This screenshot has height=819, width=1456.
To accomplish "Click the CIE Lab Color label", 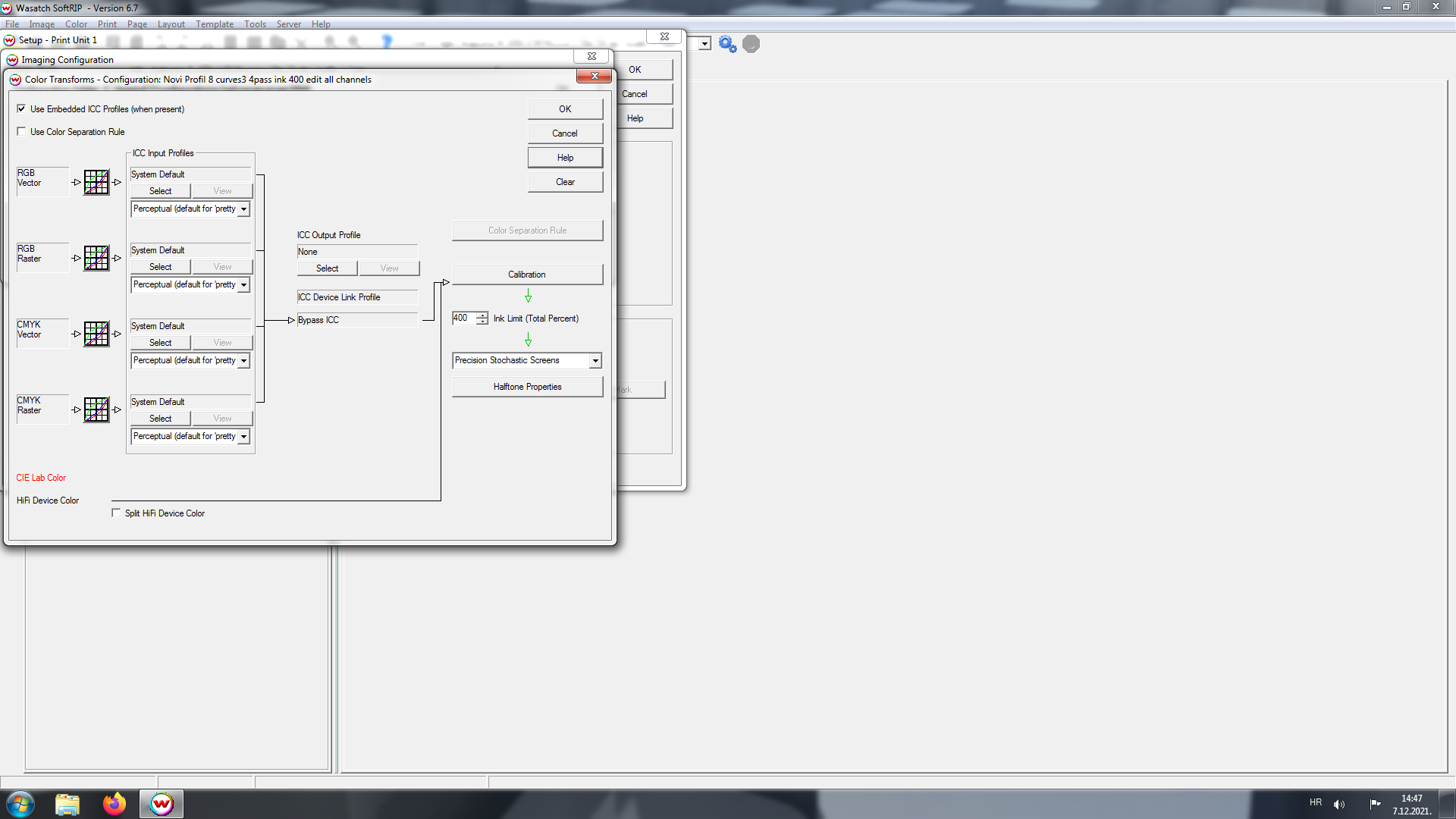I will [41, 477].
